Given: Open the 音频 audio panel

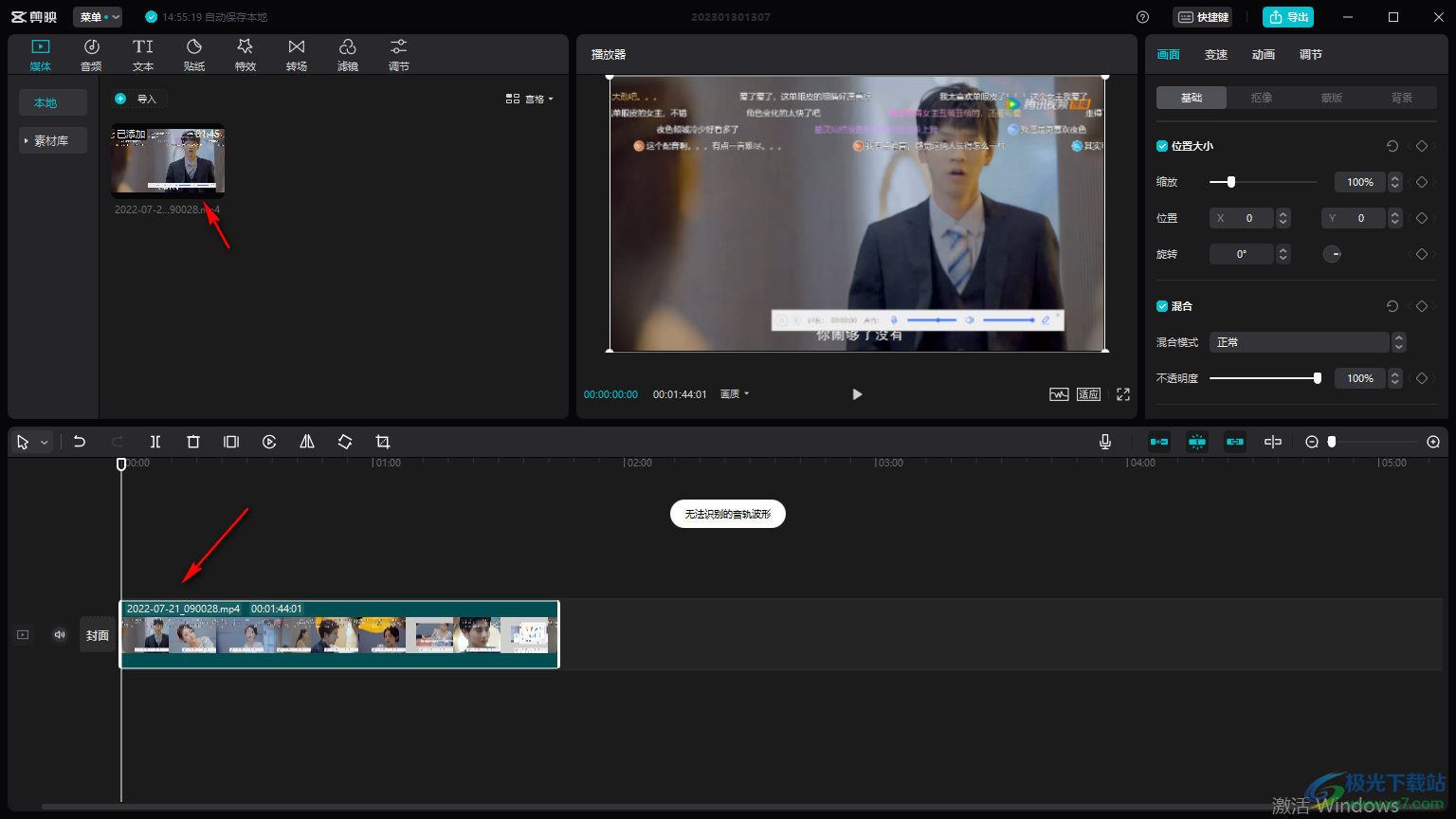Looking at the screenshot, I should pyautogui.click(x=91, y=55).
